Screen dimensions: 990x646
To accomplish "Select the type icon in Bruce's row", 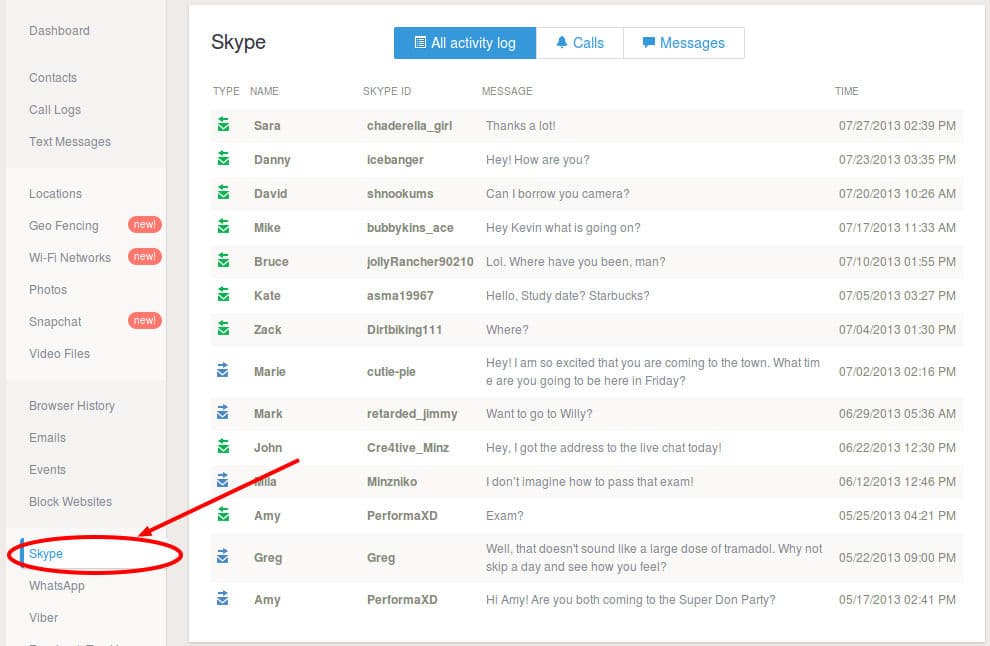I will (x=224, y=261).
